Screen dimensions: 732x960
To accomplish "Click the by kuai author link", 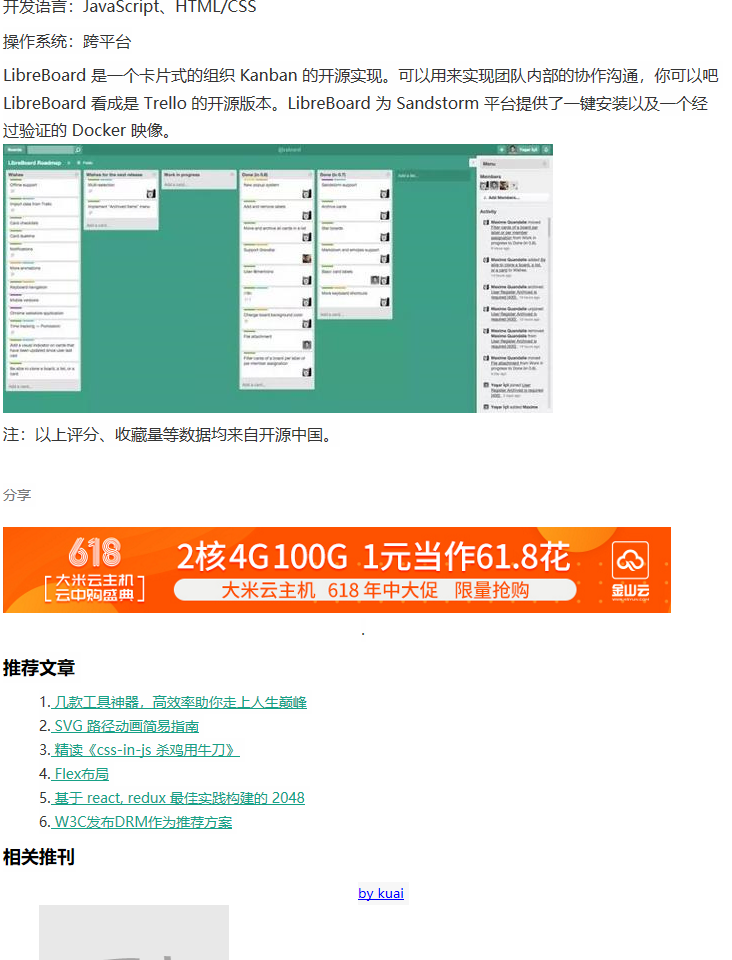I will click(381, 893).
